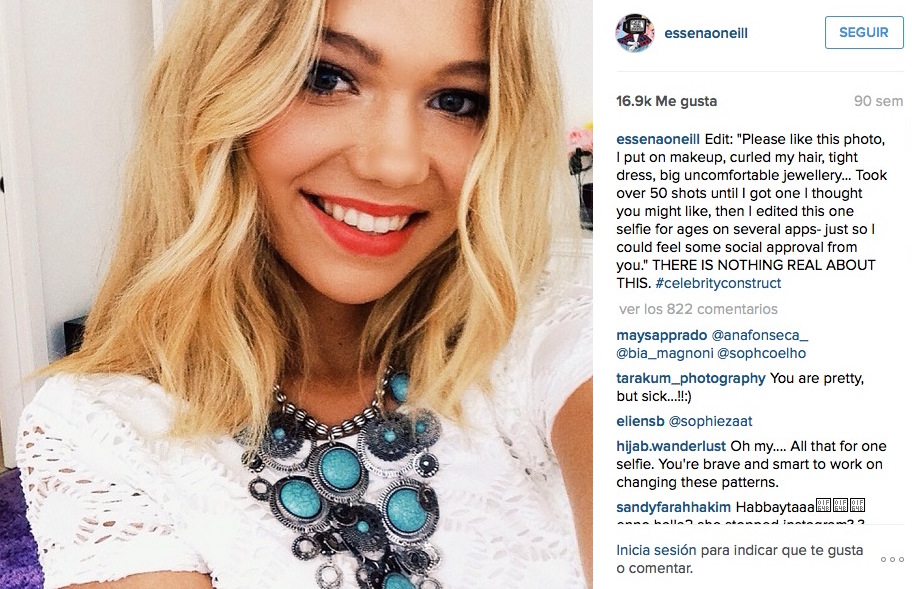Open eliensb commenter profile
Viewport: 912px width, 589px height.
tap(640, 421)
